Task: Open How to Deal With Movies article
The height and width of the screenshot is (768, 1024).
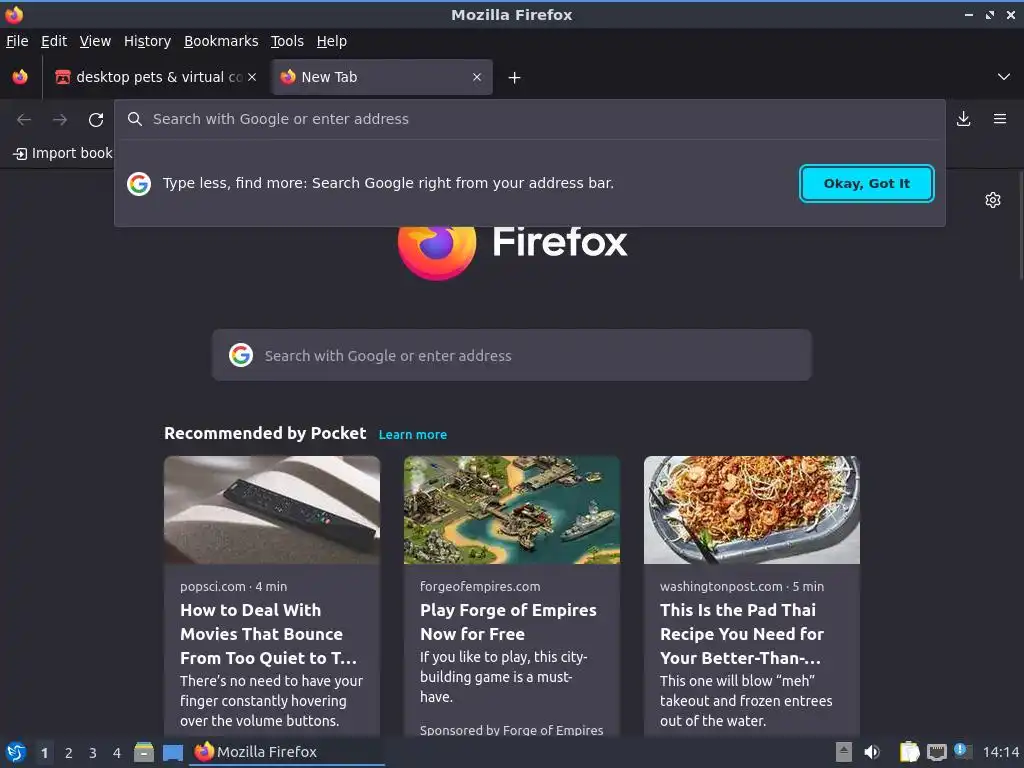Action: (x=268, y=633)
